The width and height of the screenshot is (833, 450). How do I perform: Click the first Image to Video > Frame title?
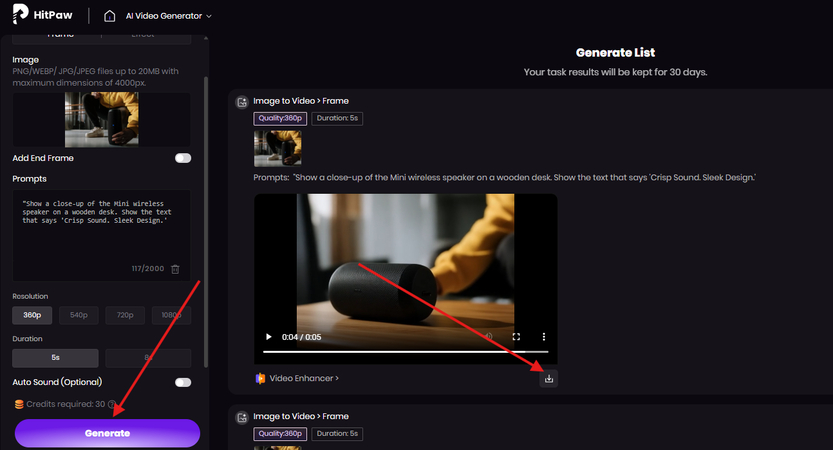pos(301,101)
